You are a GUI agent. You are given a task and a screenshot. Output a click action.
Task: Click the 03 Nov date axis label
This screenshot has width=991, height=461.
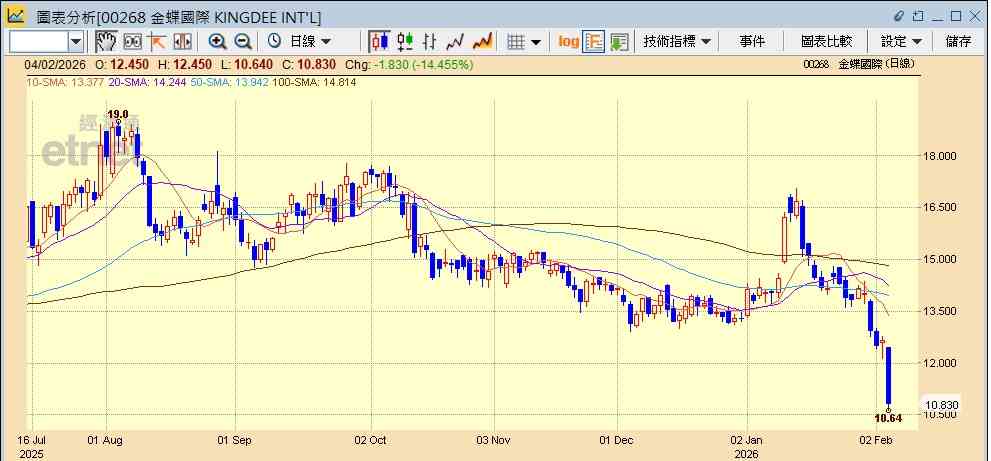pos(493,440)
